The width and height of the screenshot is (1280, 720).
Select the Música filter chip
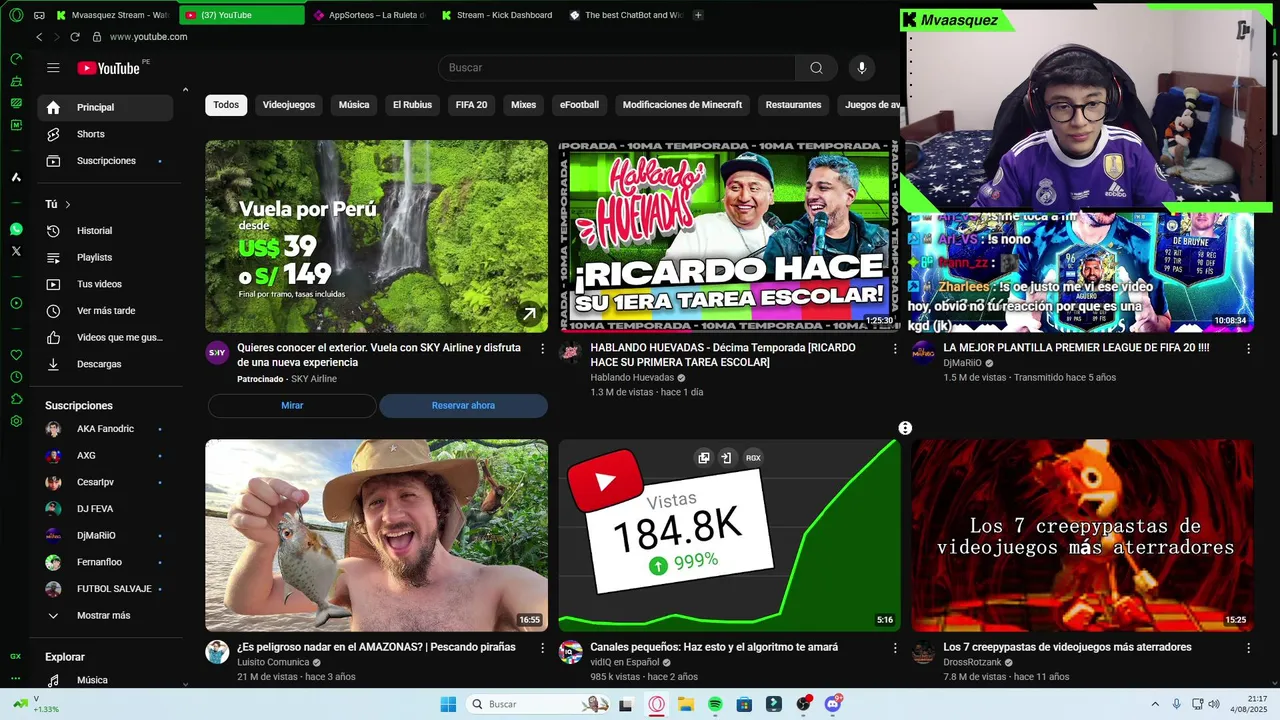[x=354, y=105]
